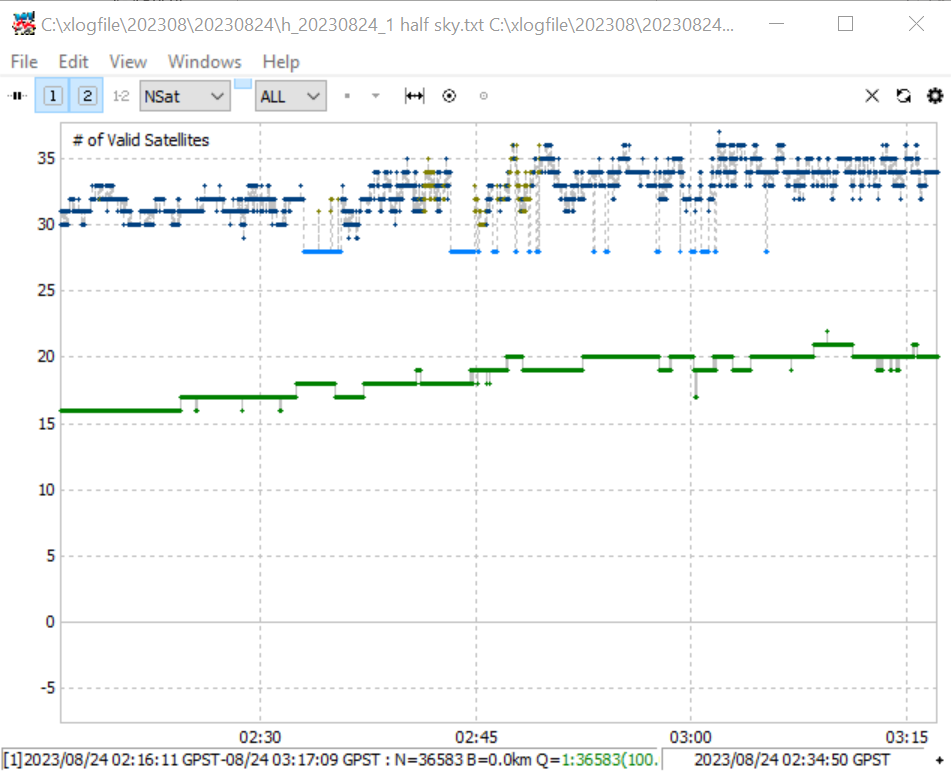Screen dimensions: 951x773
Task: Open the NSat plot type dropdown
Action: (185, 96)
